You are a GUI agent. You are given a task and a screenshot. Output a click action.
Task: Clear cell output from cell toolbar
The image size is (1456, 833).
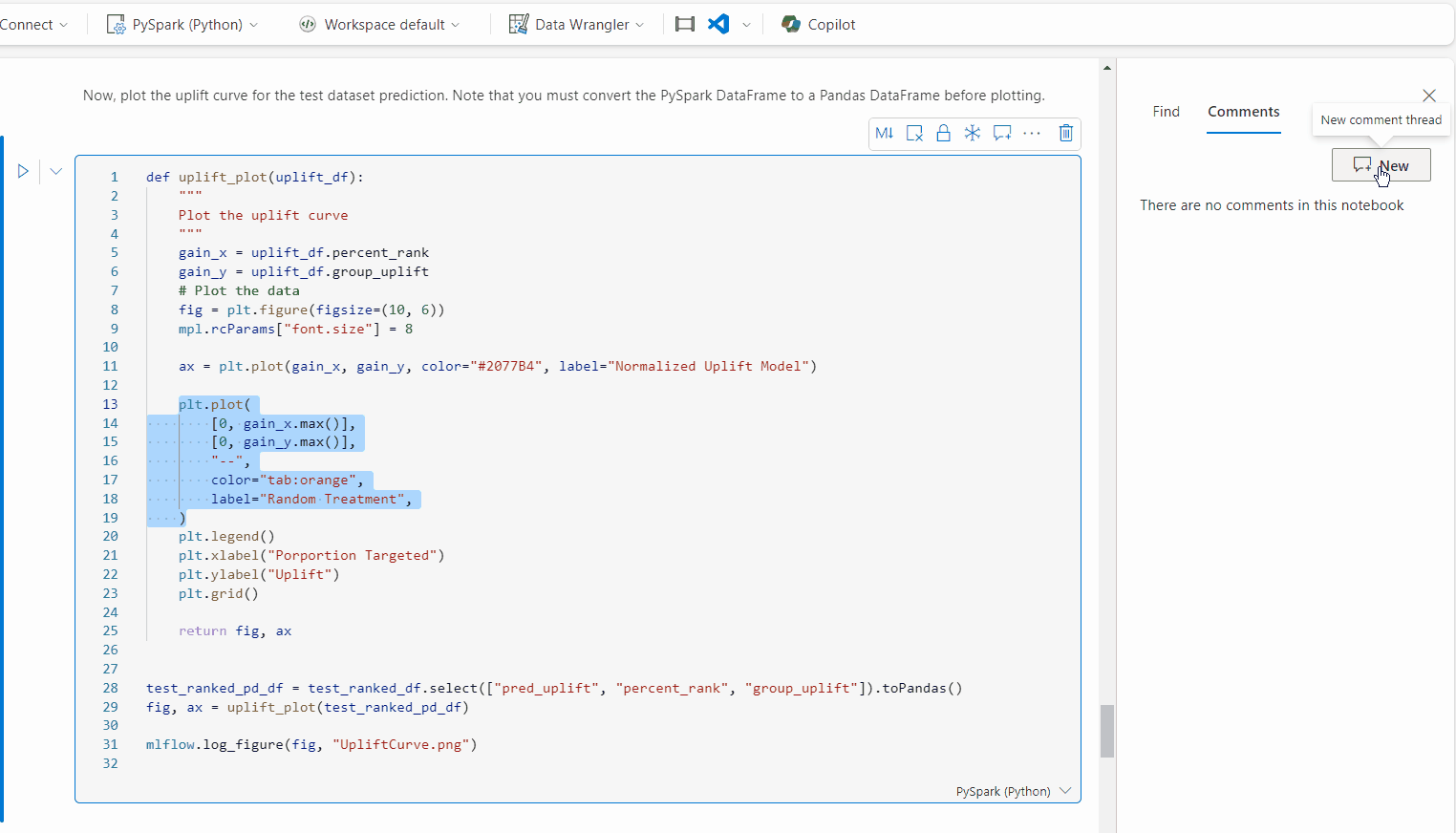914,133
